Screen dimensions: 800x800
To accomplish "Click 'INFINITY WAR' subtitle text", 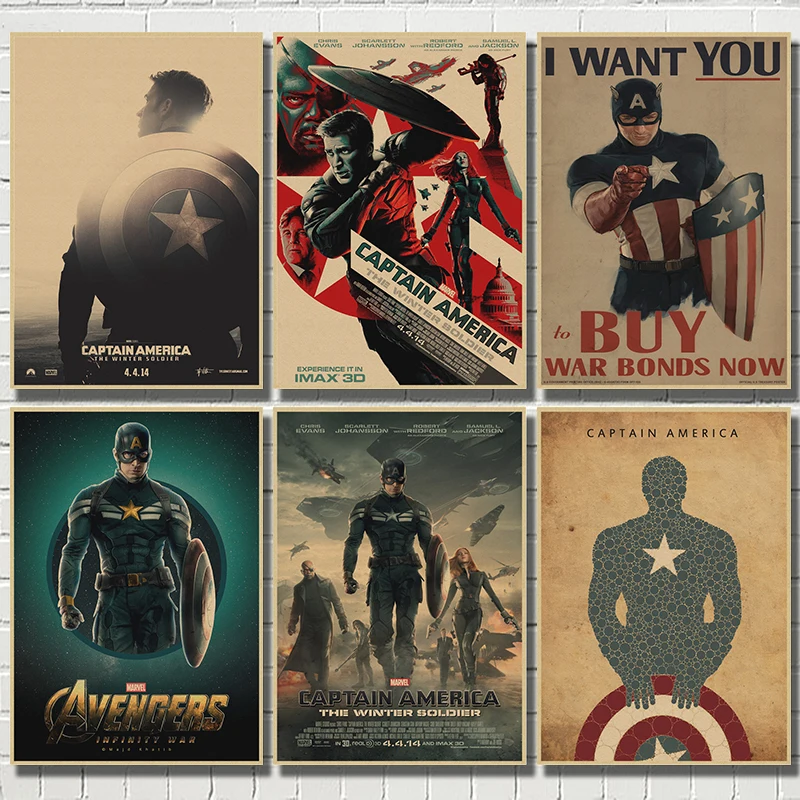I will pyautogui.click(x=146, y=740).
